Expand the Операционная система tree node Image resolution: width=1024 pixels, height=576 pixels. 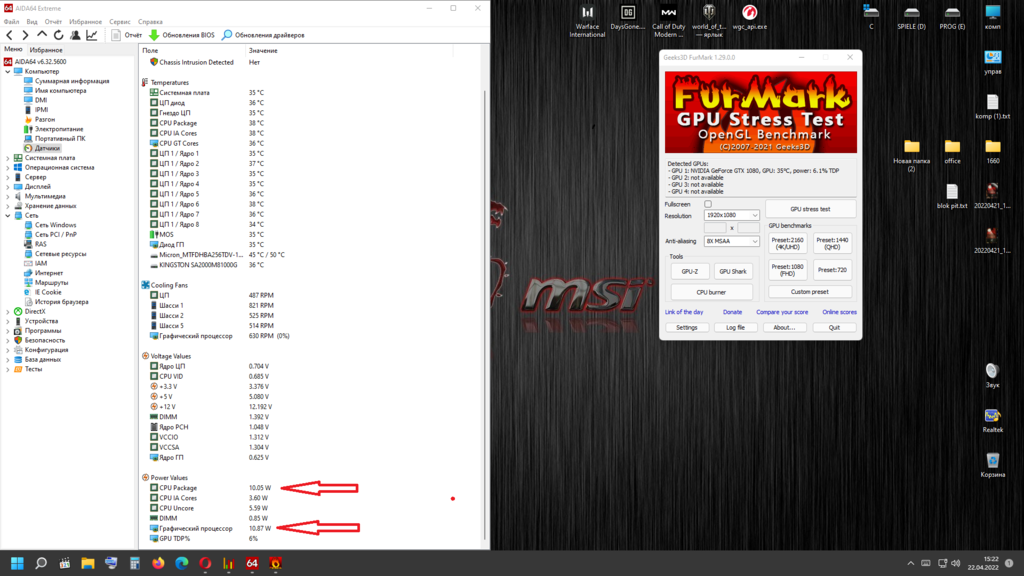[x=8, y=168]
